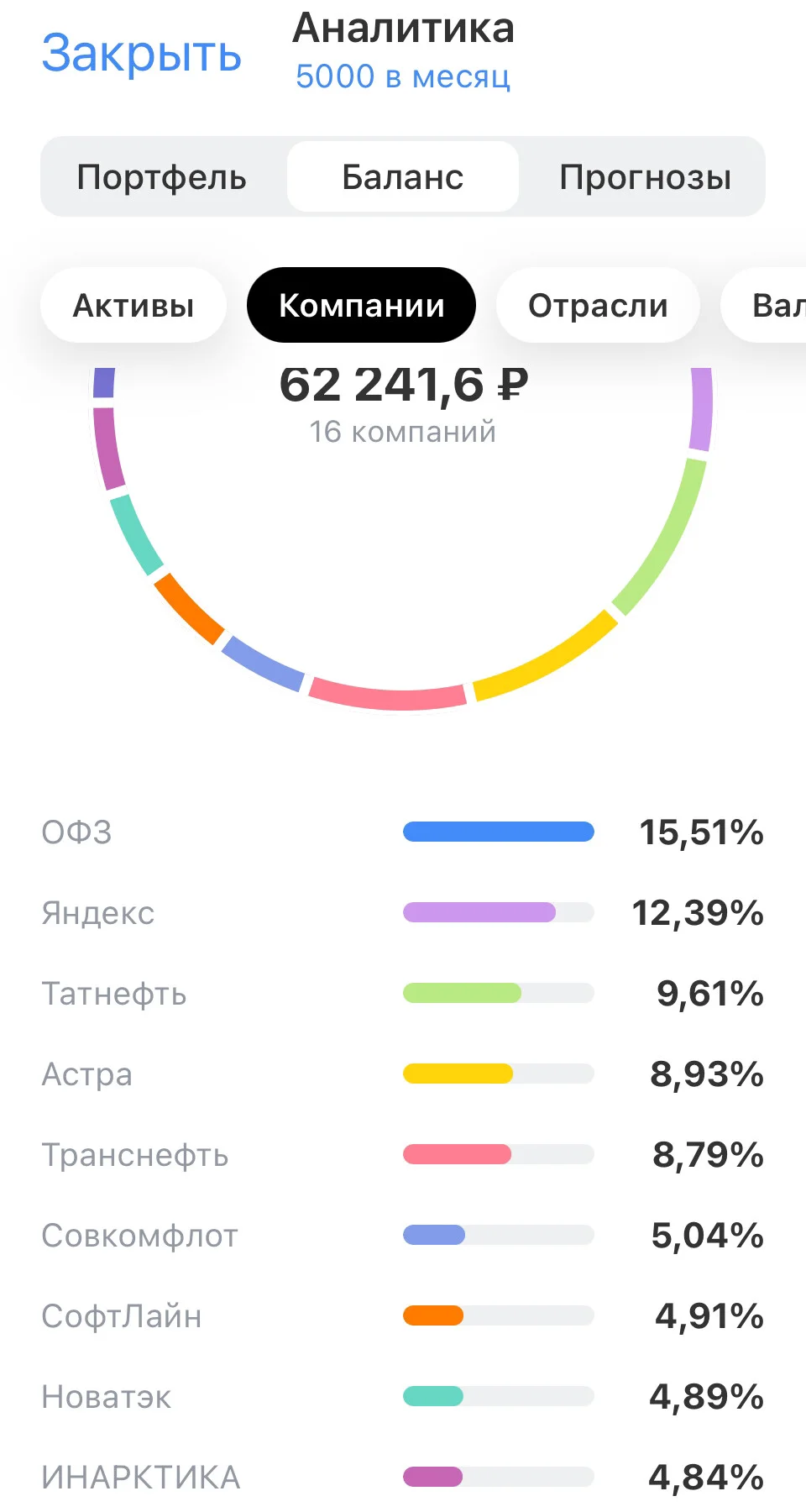Open the Прогнозы tab
This screenshot has height=1512, width=806.
point(645,177)
